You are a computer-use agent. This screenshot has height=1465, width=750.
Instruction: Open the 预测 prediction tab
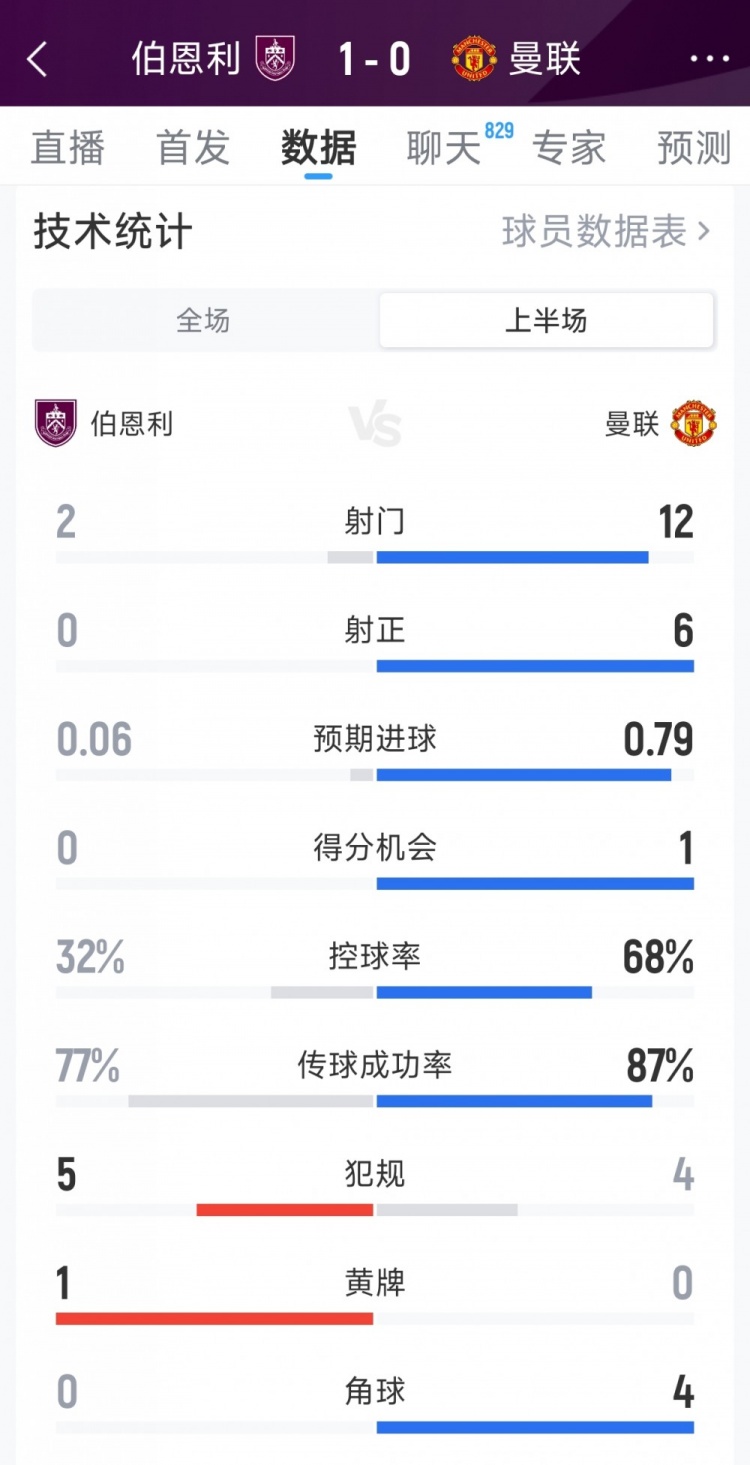[694, 148]
